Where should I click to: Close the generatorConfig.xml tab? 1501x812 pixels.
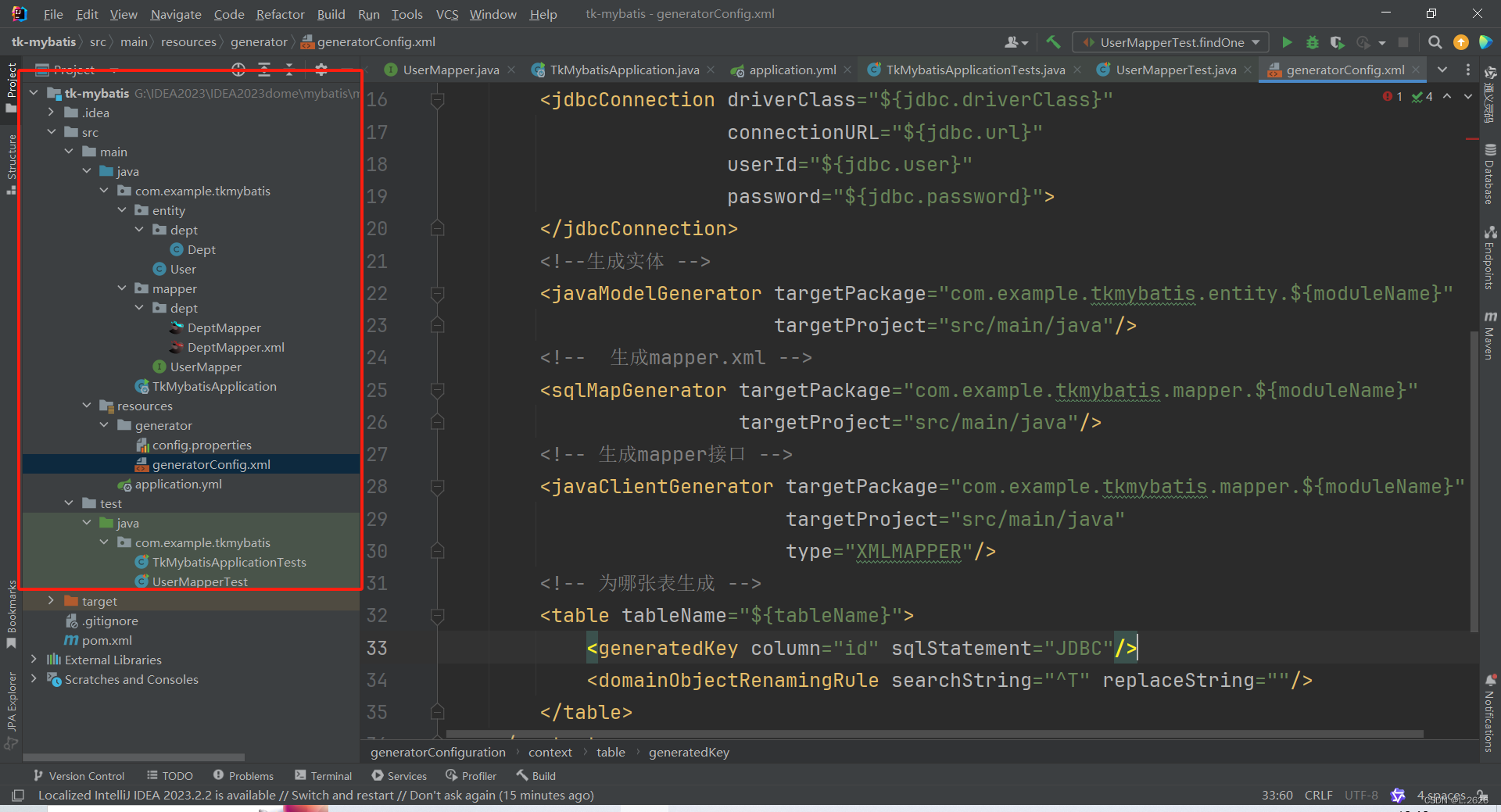tap(1416, 70)
